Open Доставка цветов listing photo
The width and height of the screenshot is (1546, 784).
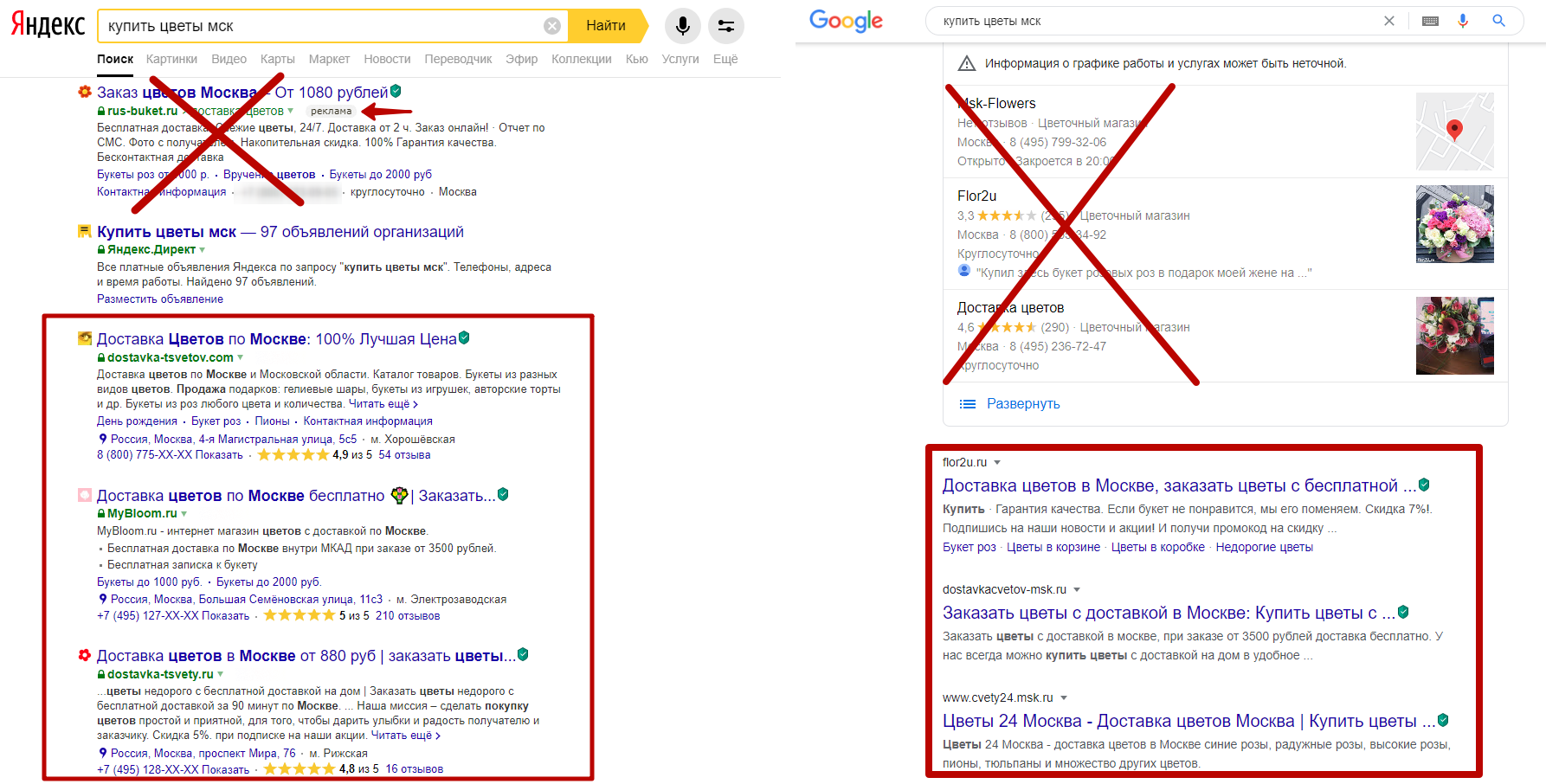pos(1455,336)
